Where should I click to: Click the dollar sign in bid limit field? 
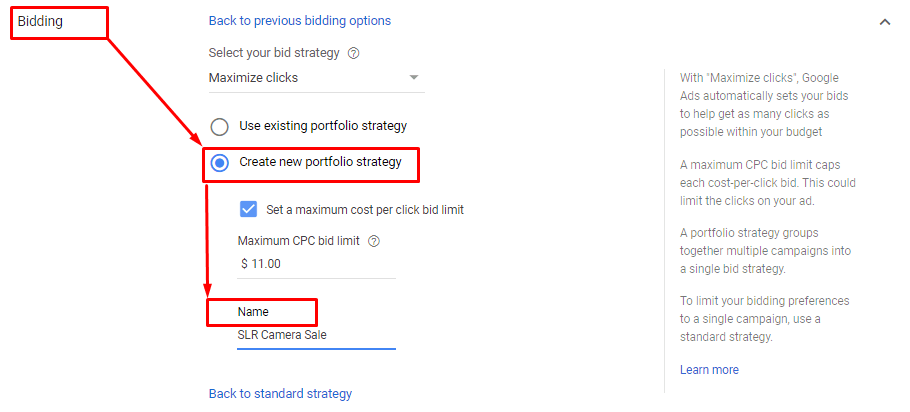coord(244,264)
